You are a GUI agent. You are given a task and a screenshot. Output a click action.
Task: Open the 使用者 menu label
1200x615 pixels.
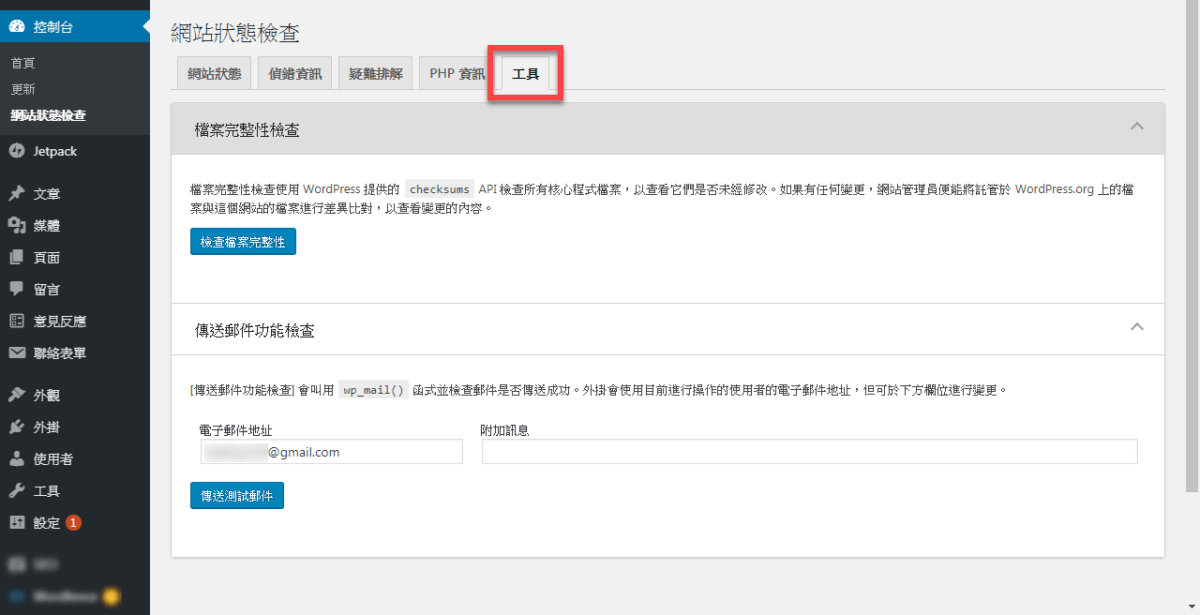53,459
